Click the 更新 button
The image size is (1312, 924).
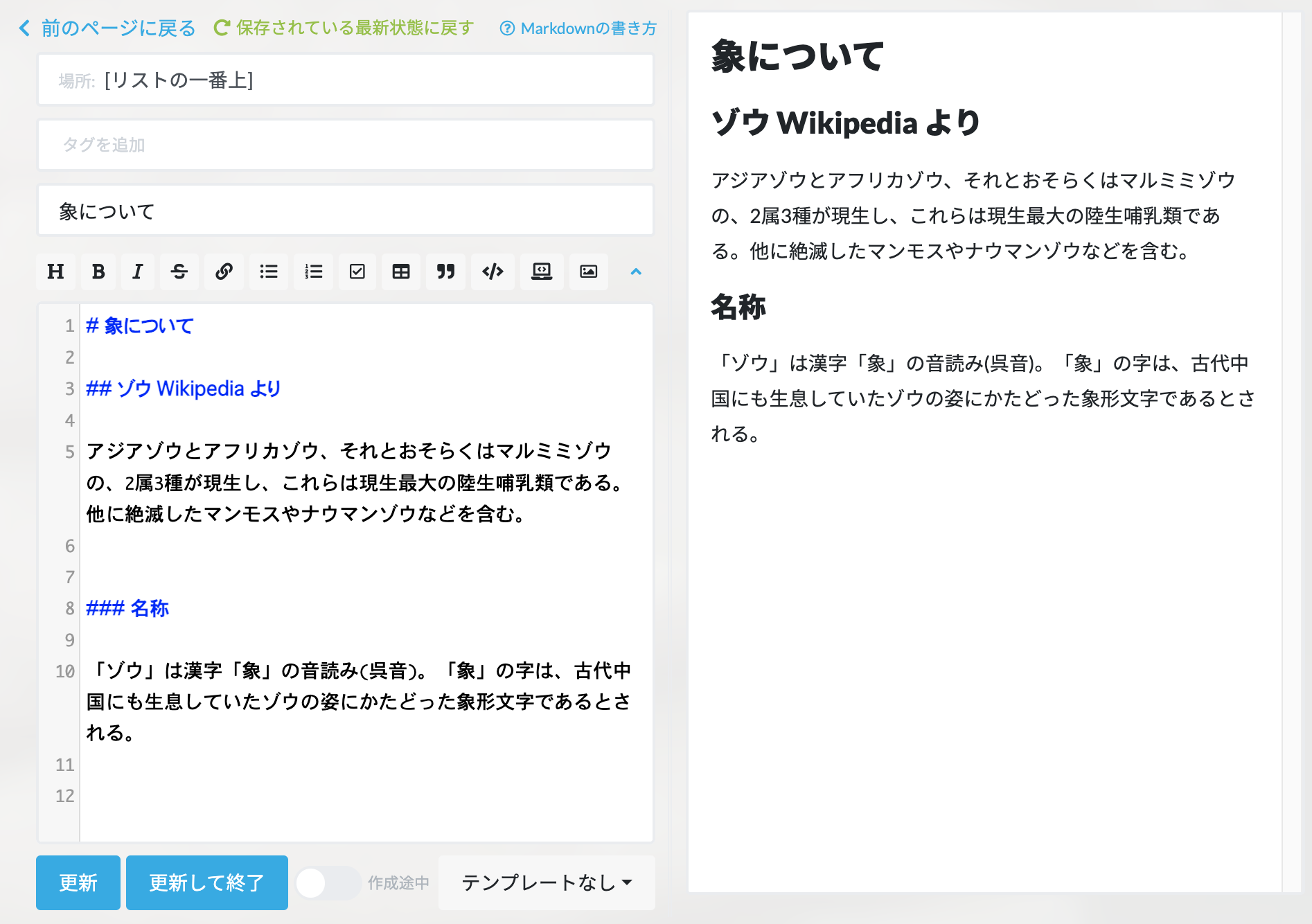click(x=78, y=882)
